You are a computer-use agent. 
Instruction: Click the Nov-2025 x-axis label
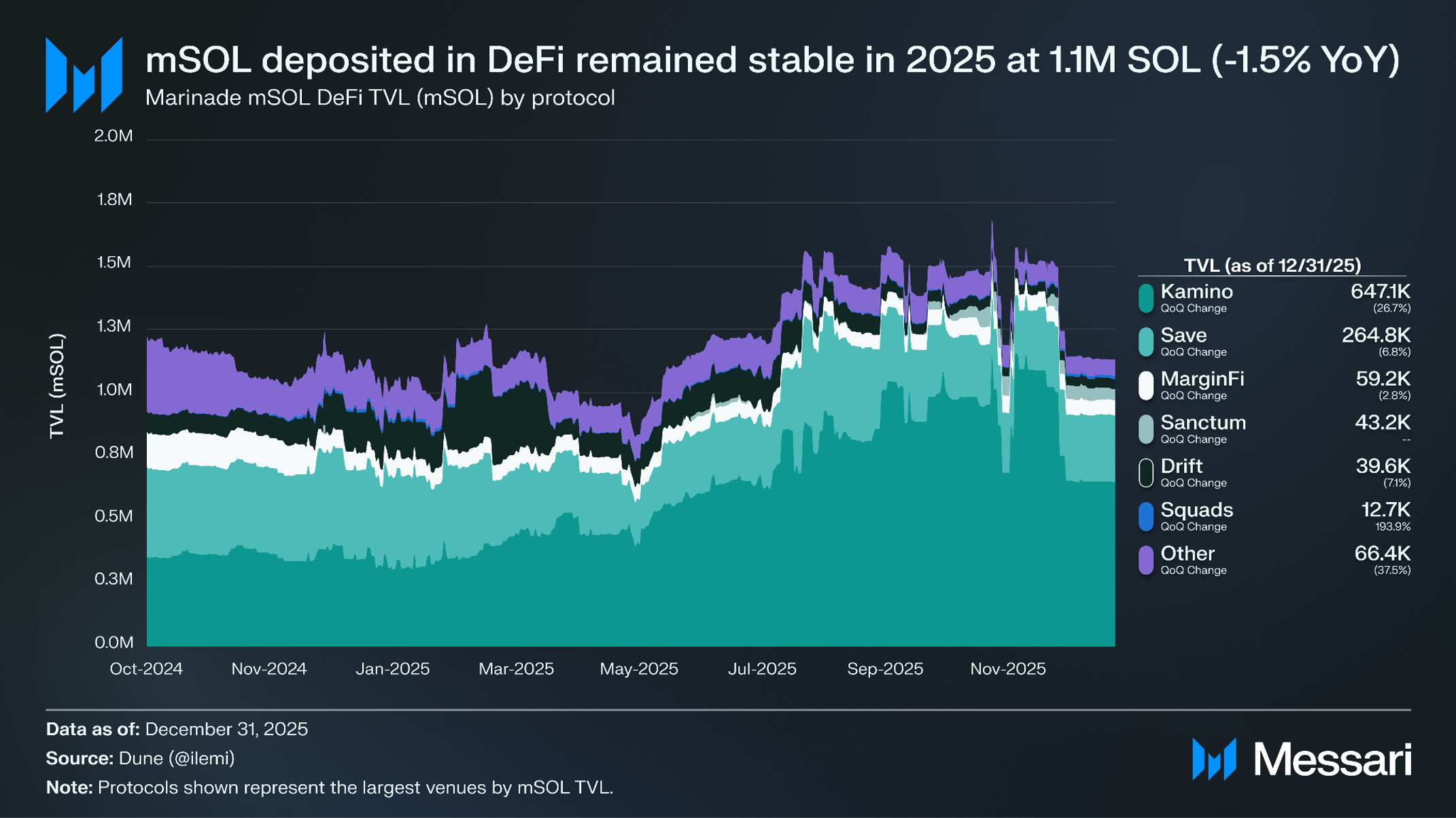pos(1007,669)
